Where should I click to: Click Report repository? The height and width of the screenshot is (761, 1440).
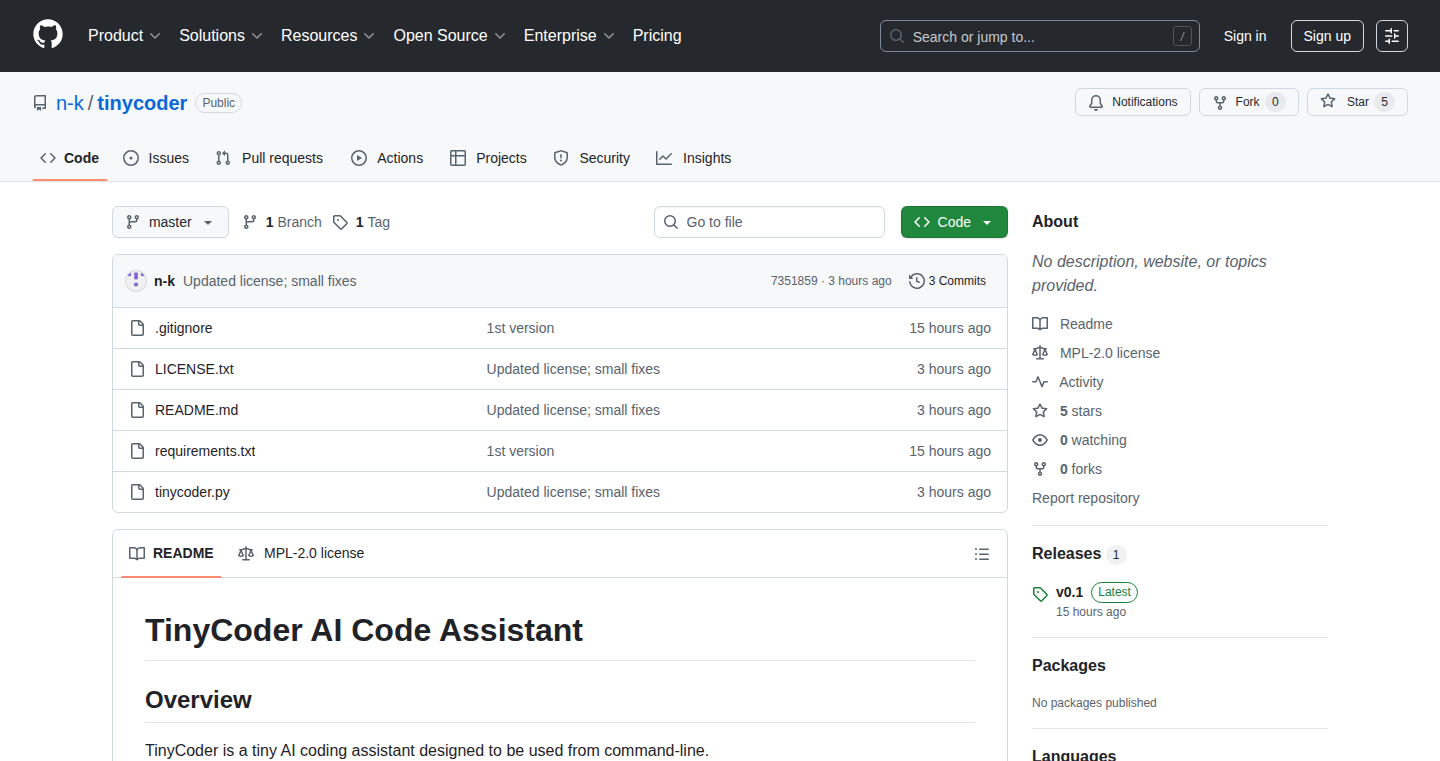coord(1085,498)
